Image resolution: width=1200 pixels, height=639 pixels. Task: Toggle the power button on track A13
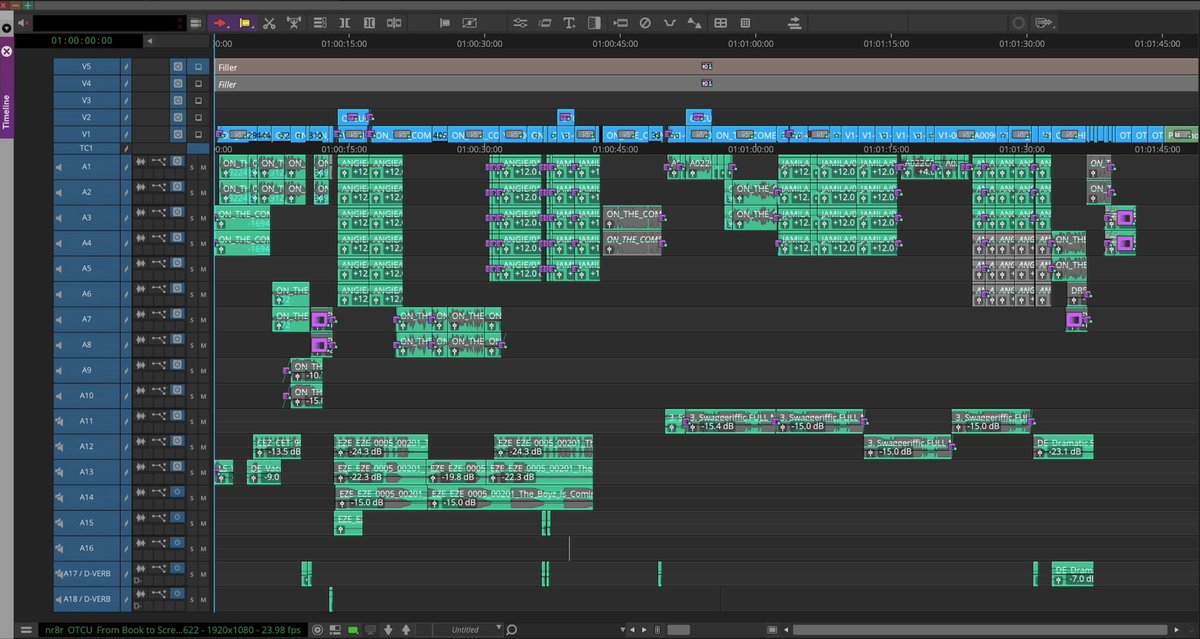tap(178, 466)
